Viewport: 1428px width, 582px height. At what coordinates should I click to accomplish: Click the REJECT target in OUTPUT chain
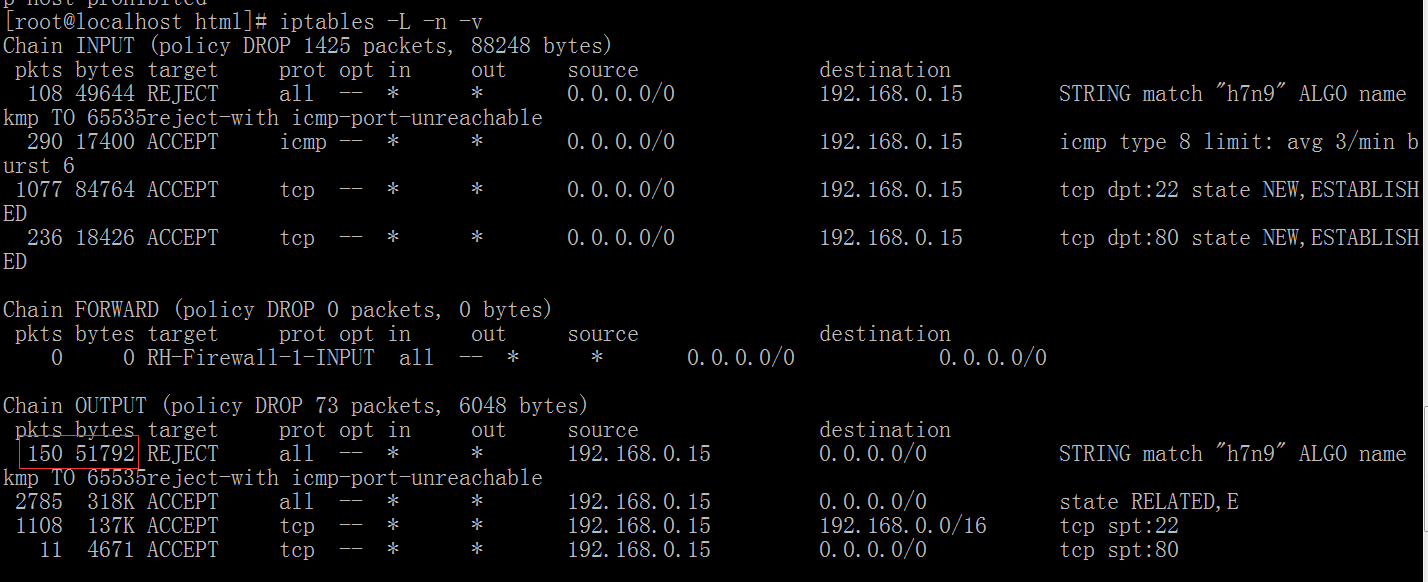[x=183, y=454]
